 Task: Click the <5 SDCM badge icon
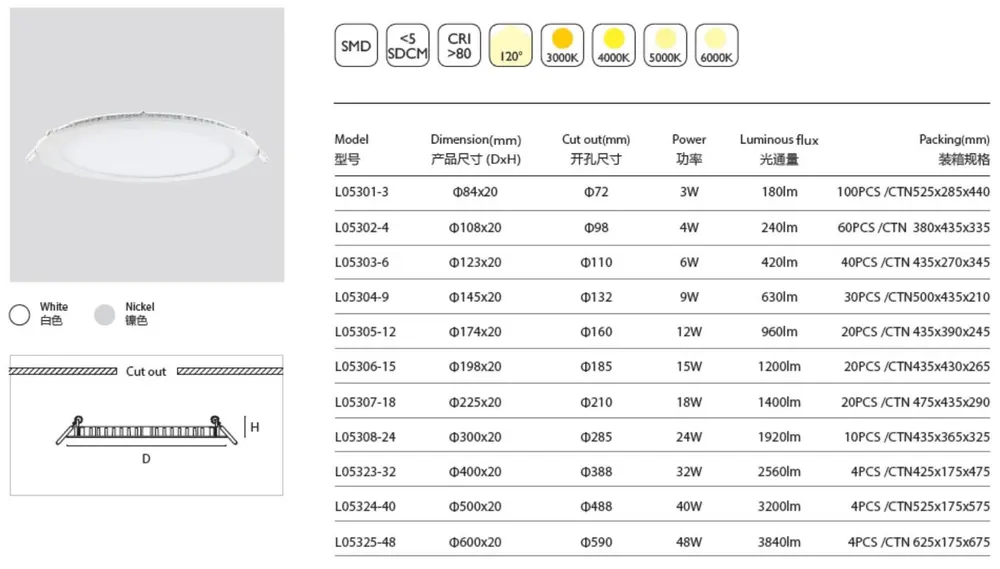tap(408, 45)
